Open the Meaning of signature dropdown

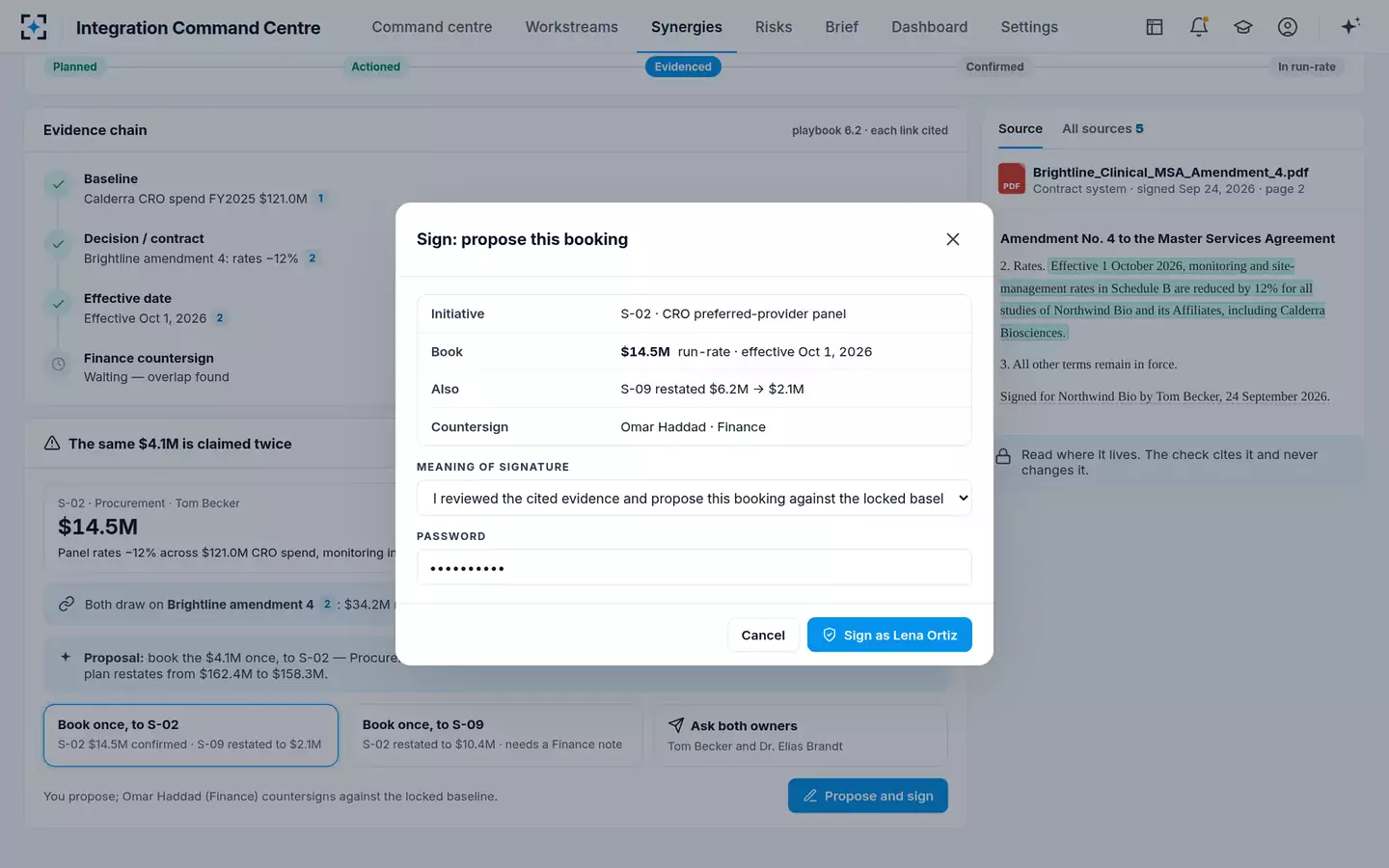(x=694, y=498)
